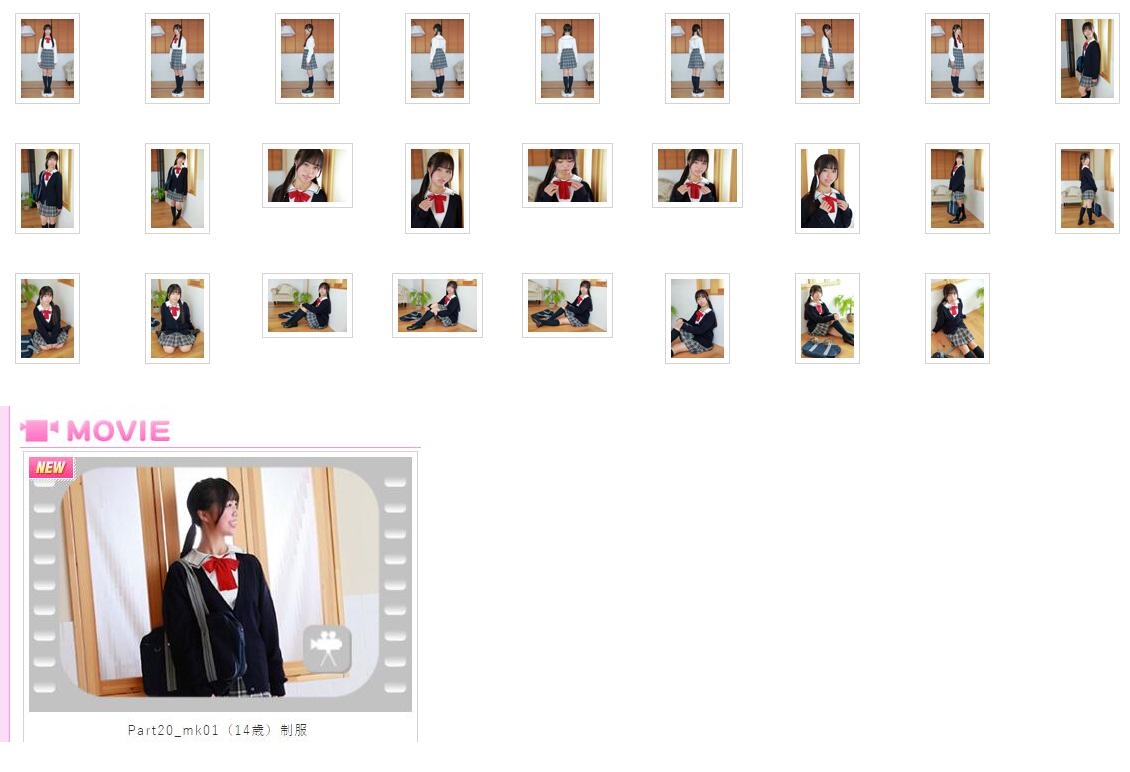Open the back-facing standing photo thumbnail
The image size is (1130, 772).
click(x=567, y=58)
